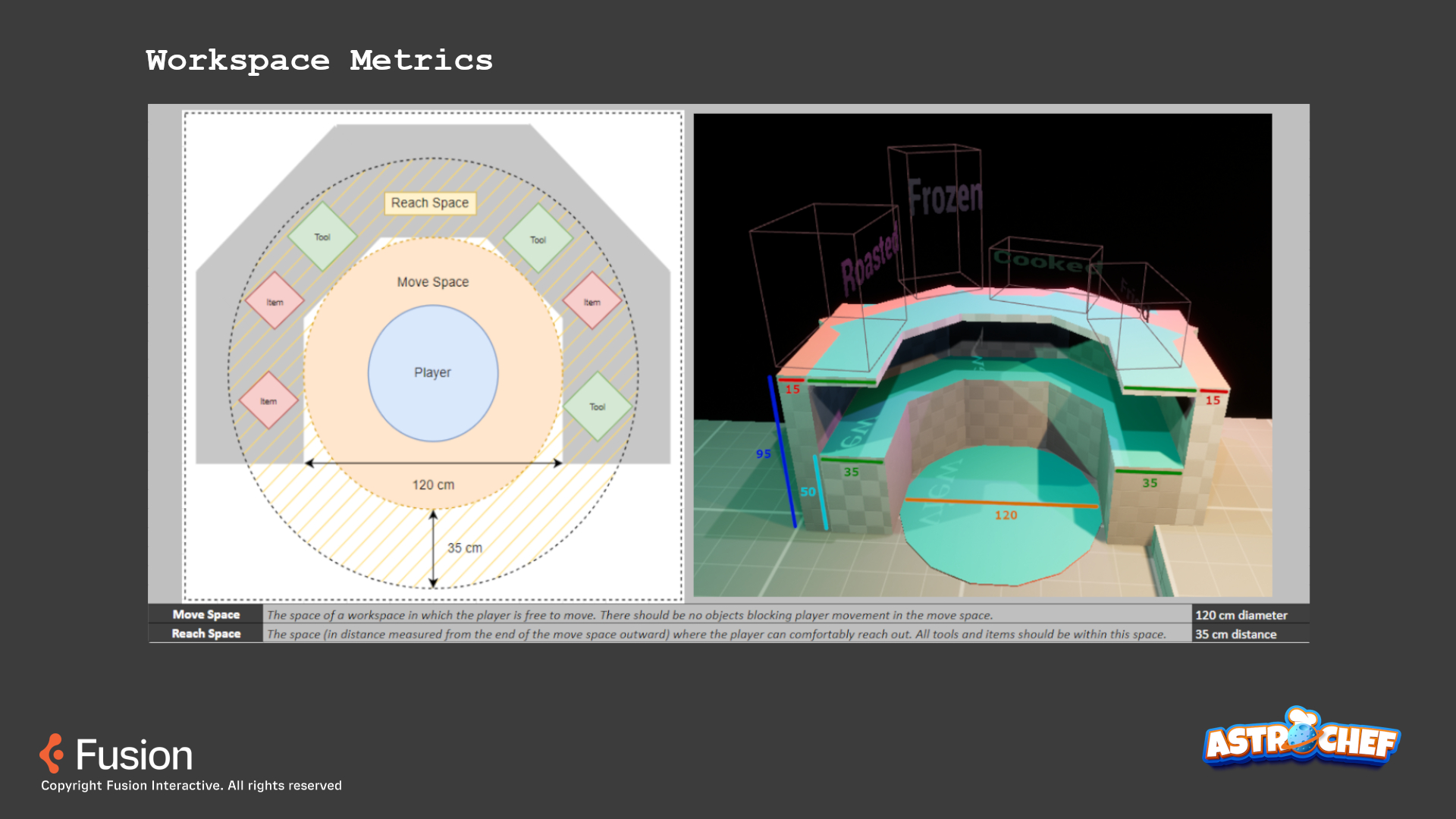Select the top-left green Tool diamond
This screenshot has width=1456, height=819.
click(322, 237)
